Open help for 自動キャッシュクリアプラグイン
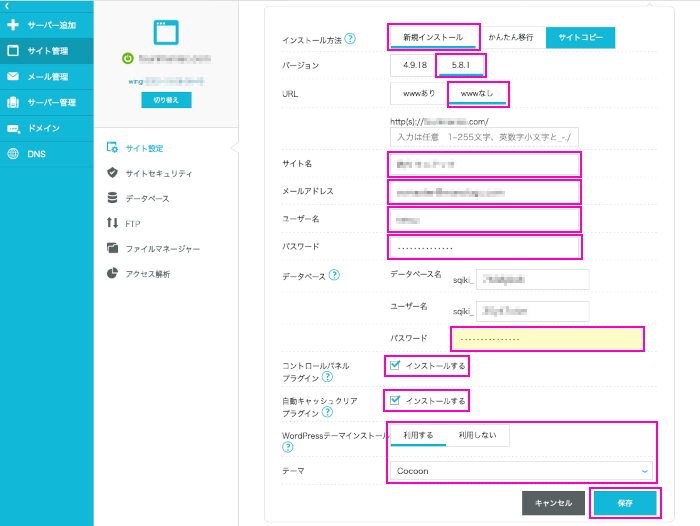700x526 pixels. (x=327, y=412)
